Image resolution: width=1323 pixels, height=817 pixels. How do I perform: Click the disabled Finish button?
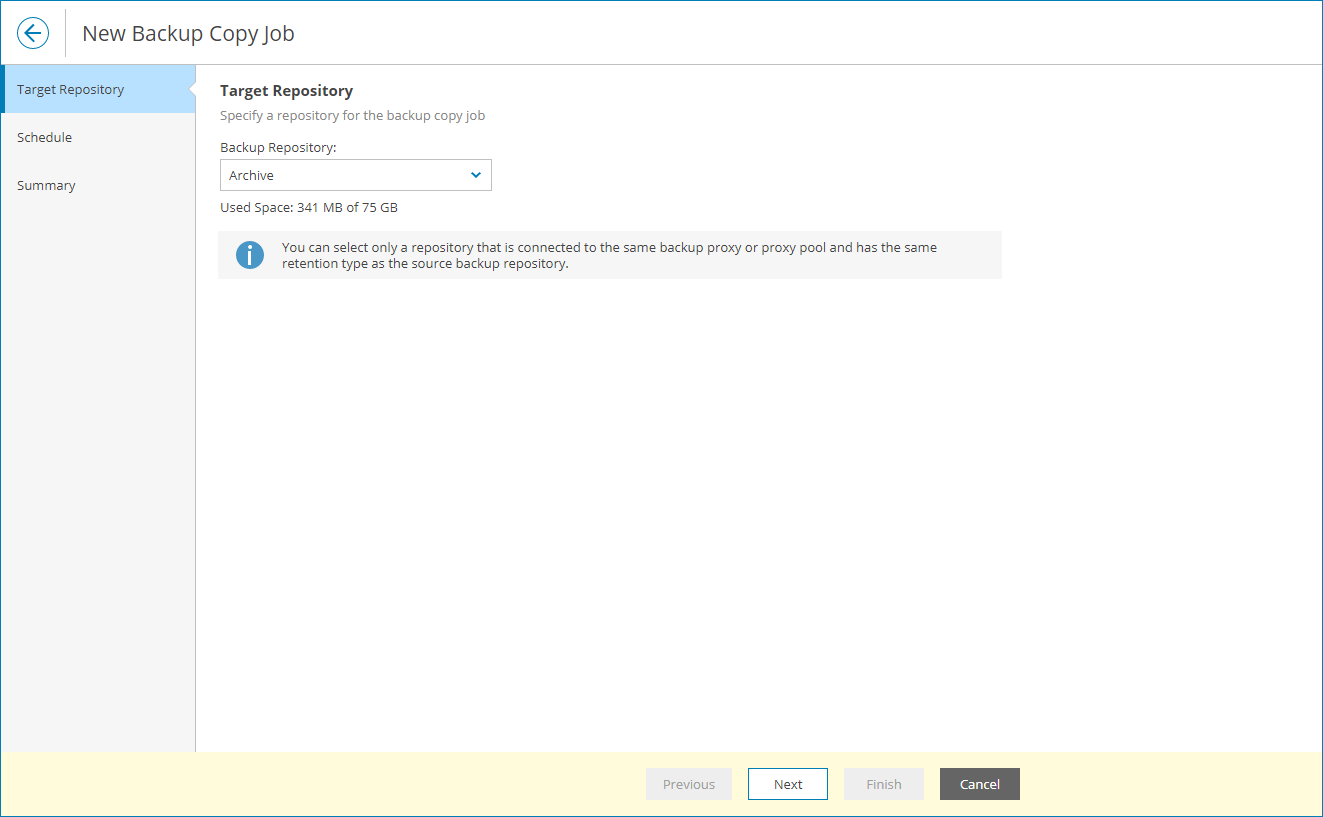pos(884,784)
